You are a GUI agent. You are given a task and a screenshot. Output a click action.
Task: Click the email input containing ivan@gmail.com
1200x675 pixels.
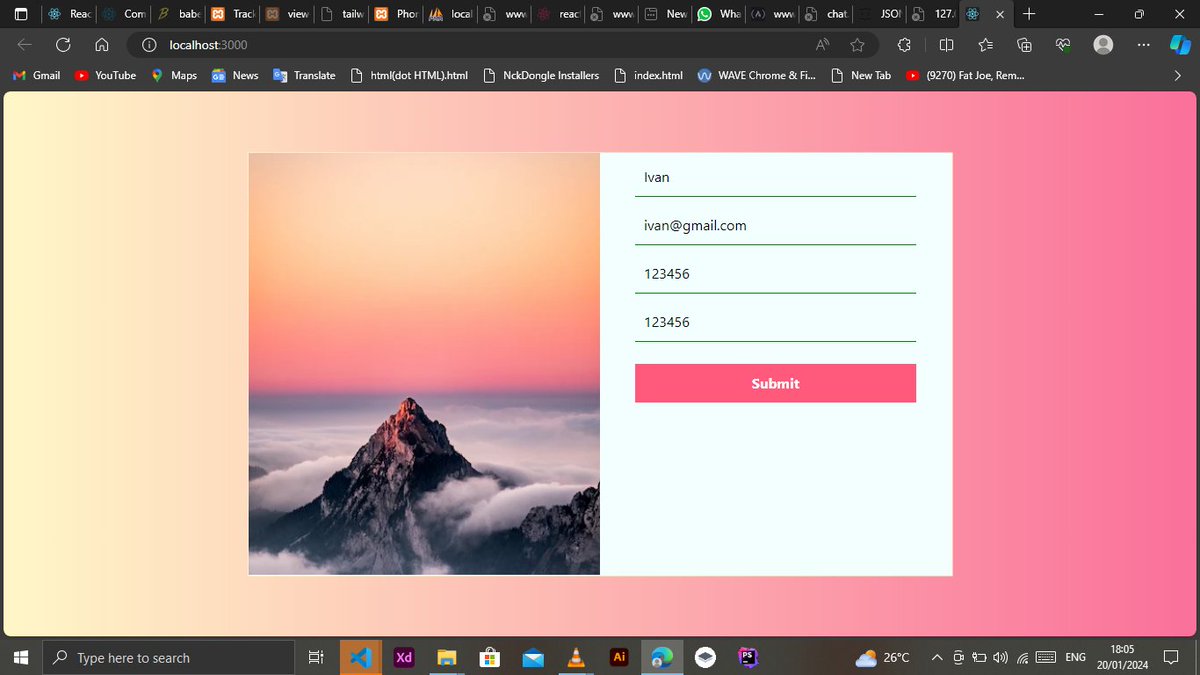pos(775,225)
